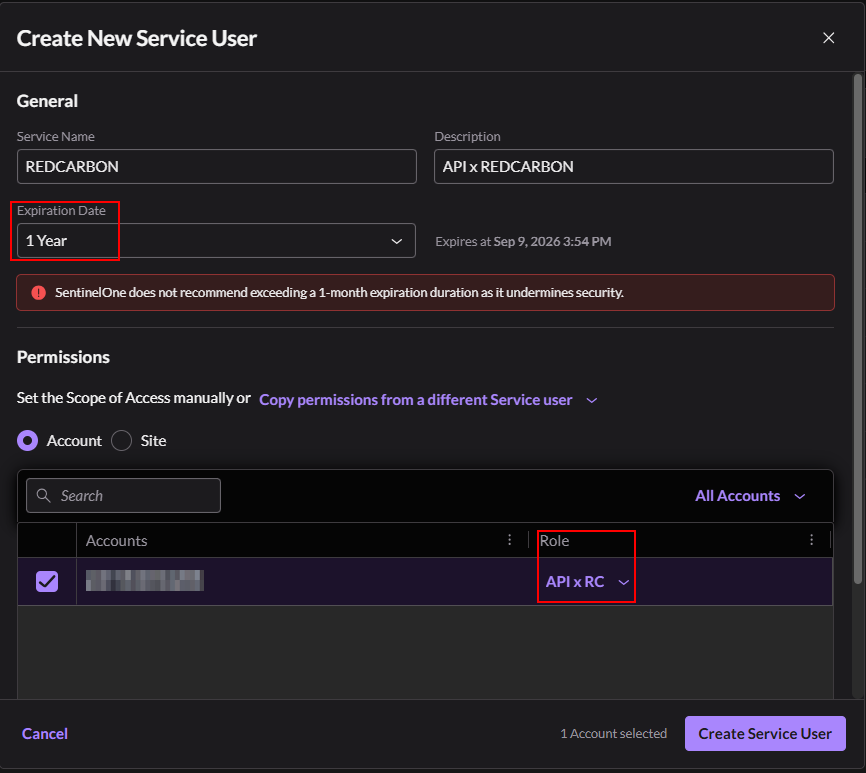Click the red warning exclamation icon
Image resolution: width=866 pixels, height=773 pixels.
[38, 293]
